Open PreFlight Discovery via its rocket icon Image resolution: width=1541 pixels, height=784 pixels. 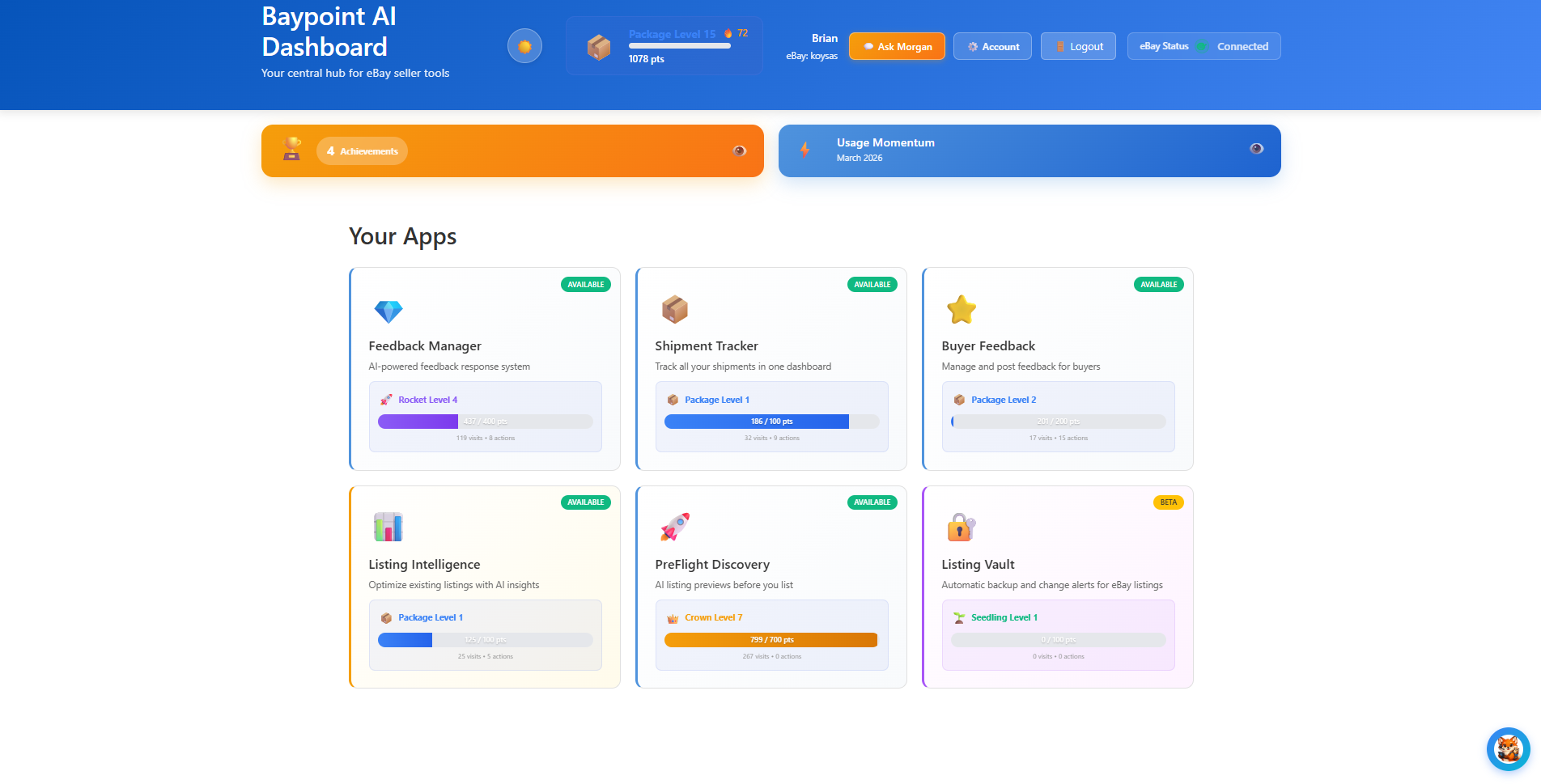[674, 528]
